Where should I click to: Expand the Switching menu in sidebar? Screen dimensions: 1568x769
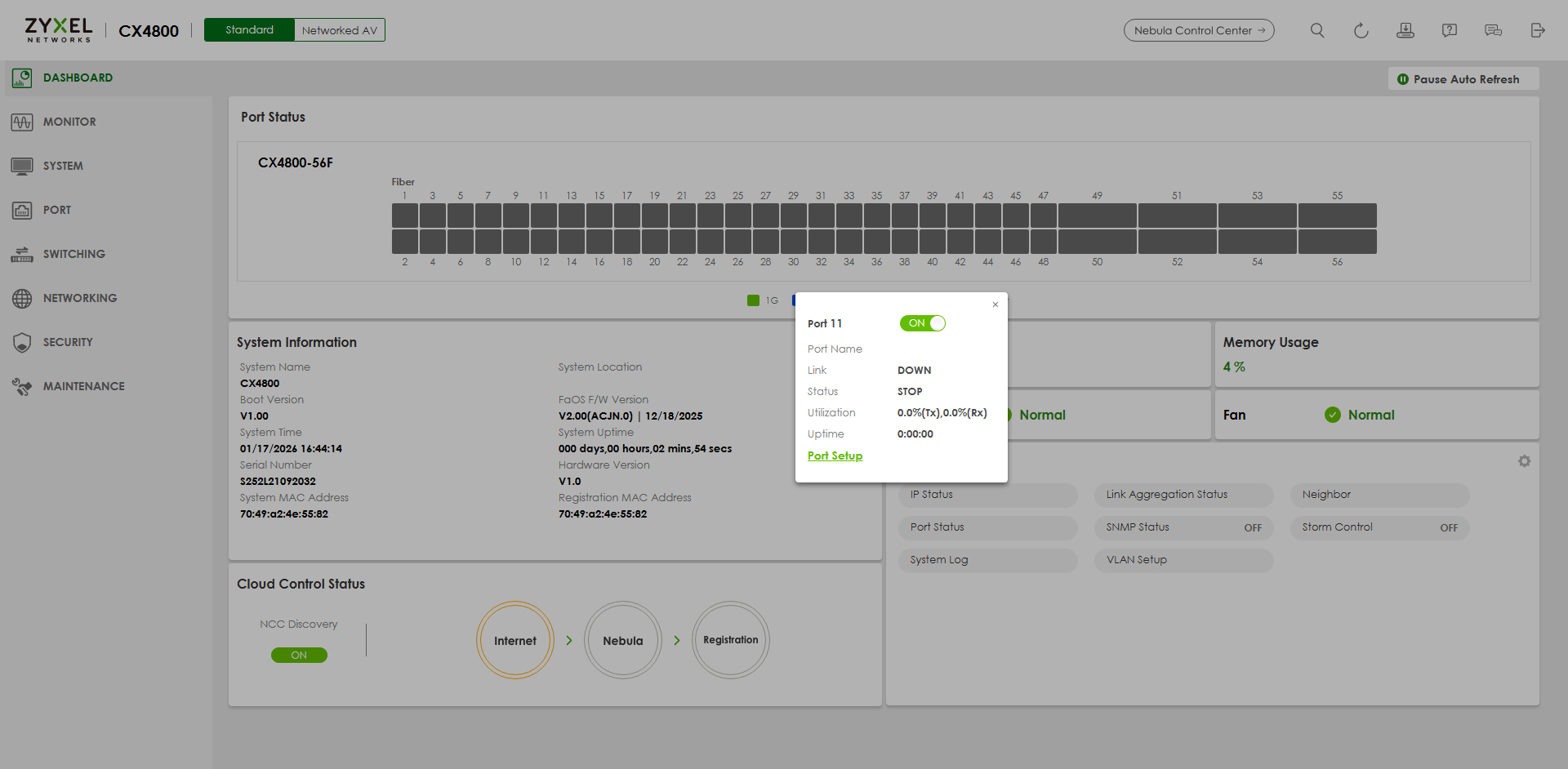(73, 254)
